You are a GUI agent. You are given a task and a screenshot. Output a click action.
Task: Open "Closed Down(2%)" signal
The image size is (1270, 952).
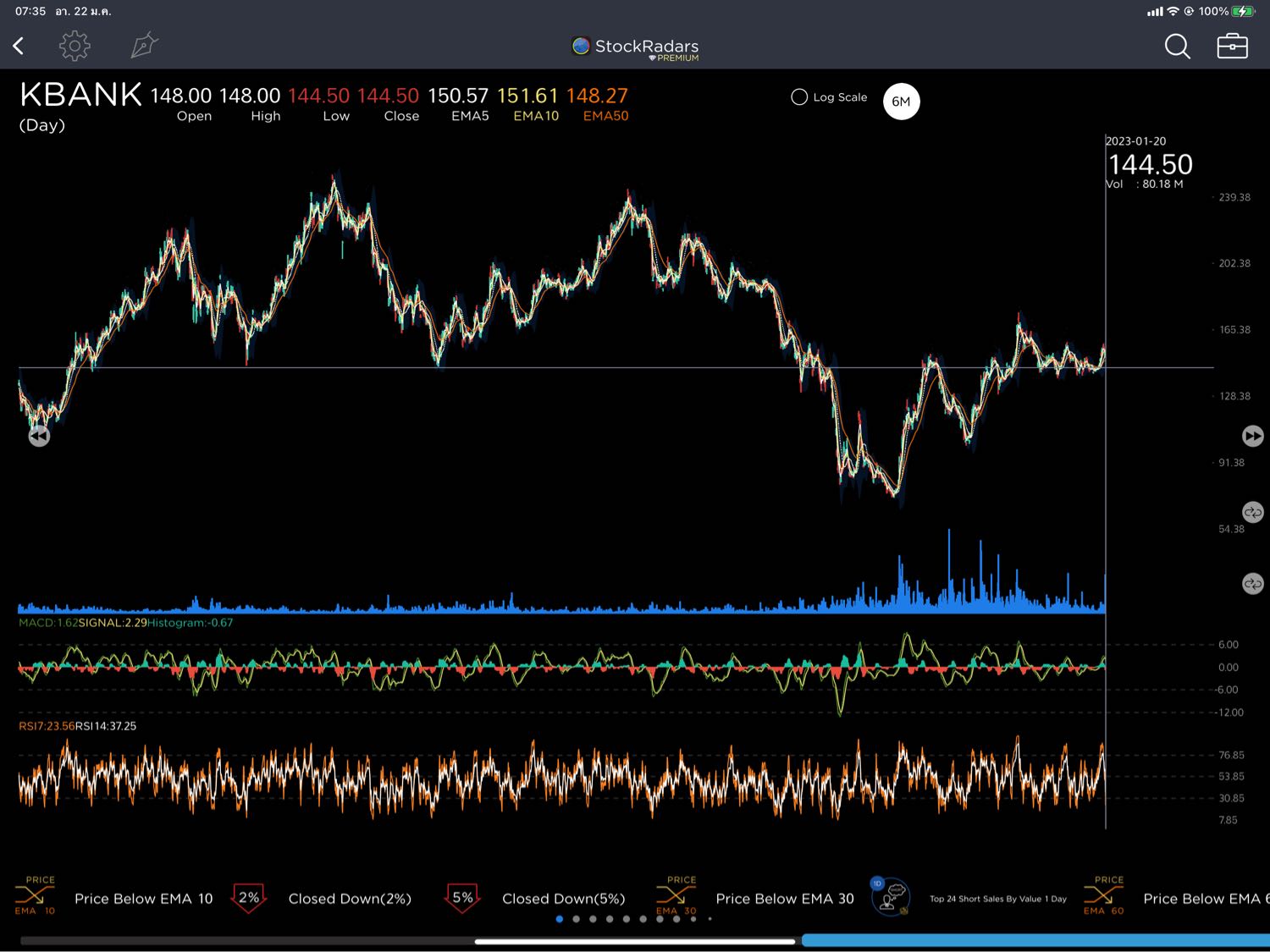tap(350, 899)
